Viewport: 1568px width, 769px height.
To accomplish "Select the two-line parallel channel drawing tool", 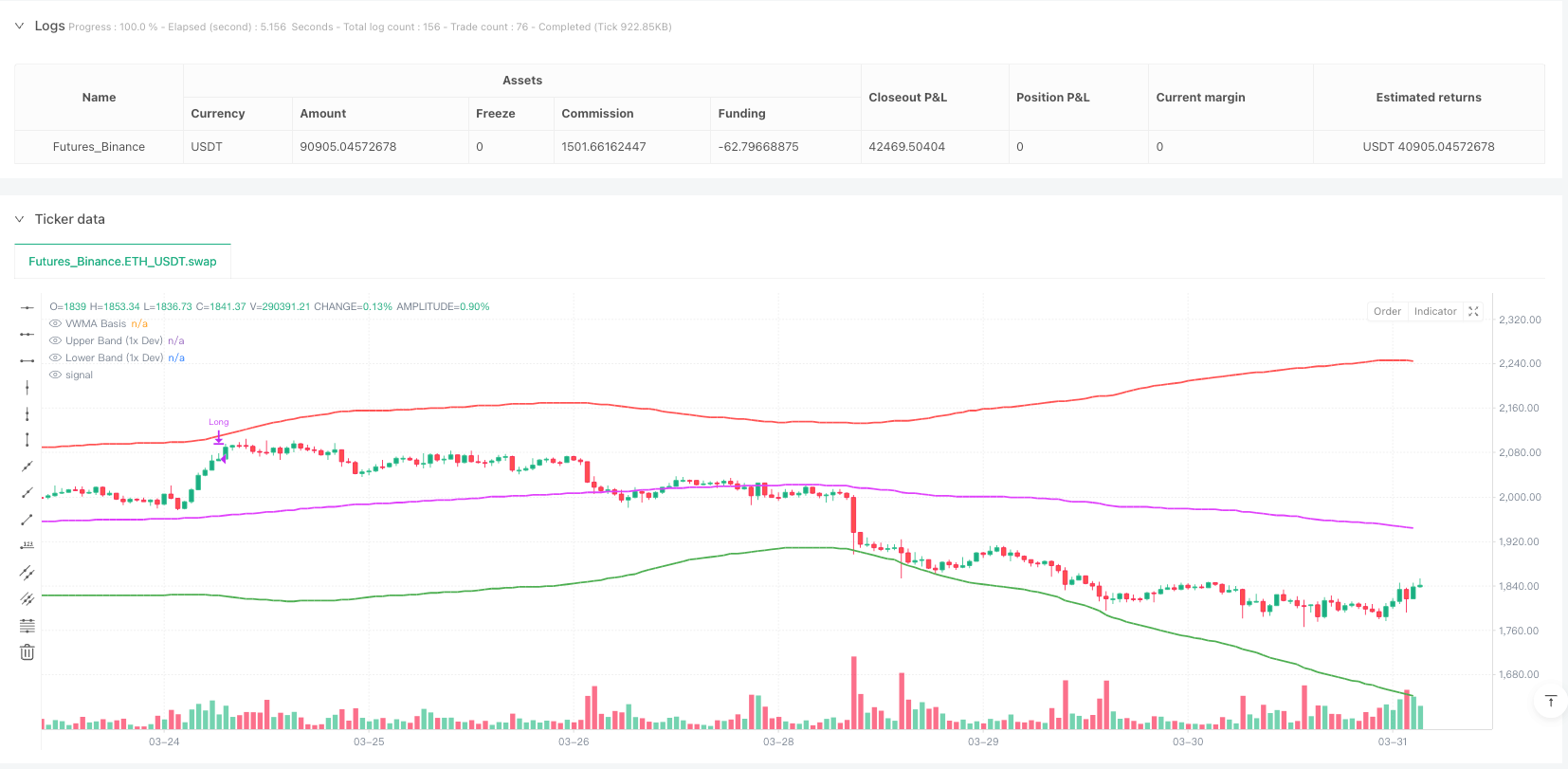I will pos(27,573).
